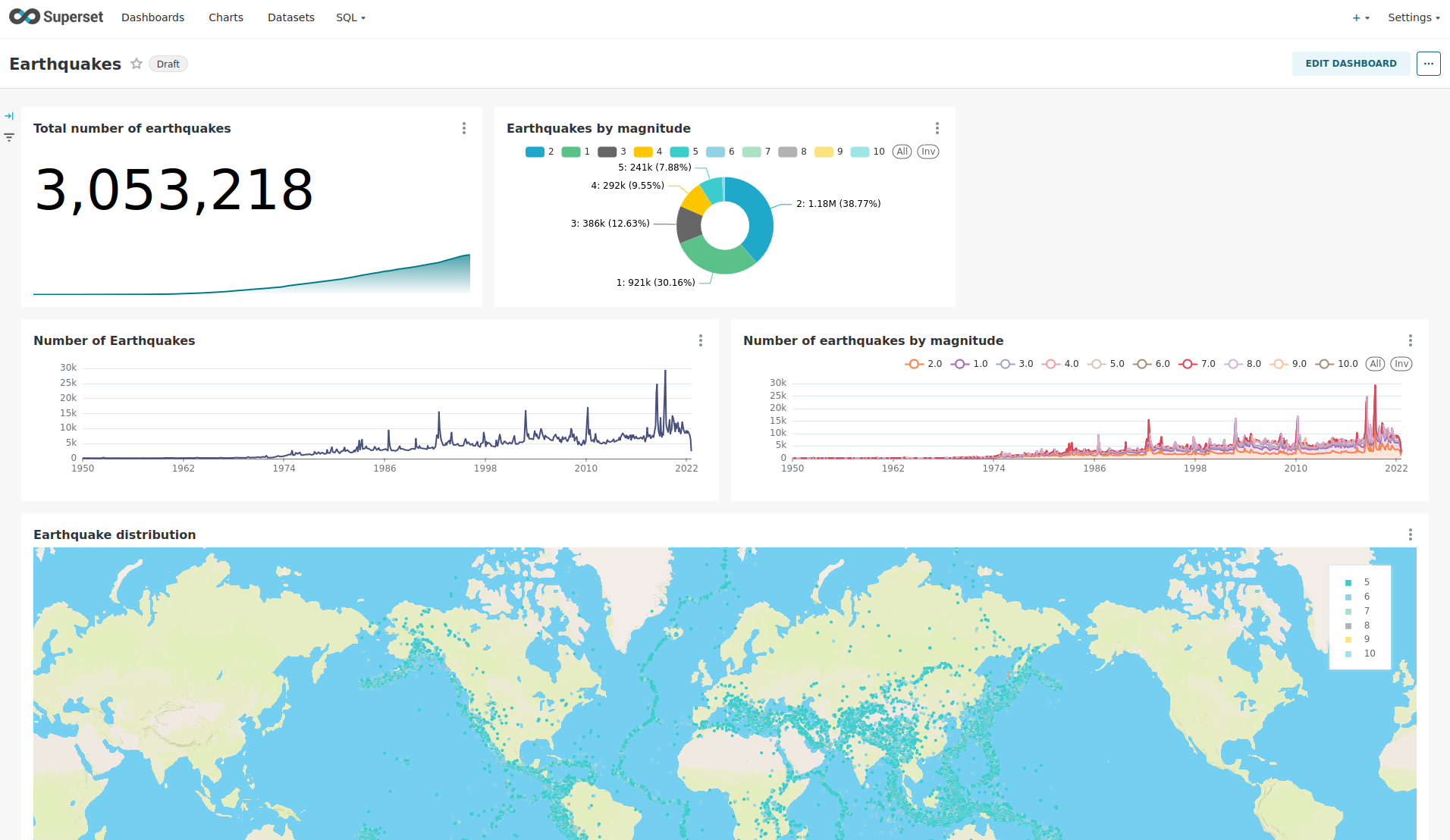Click the Edit Dashboard button

coord(1351,64)
